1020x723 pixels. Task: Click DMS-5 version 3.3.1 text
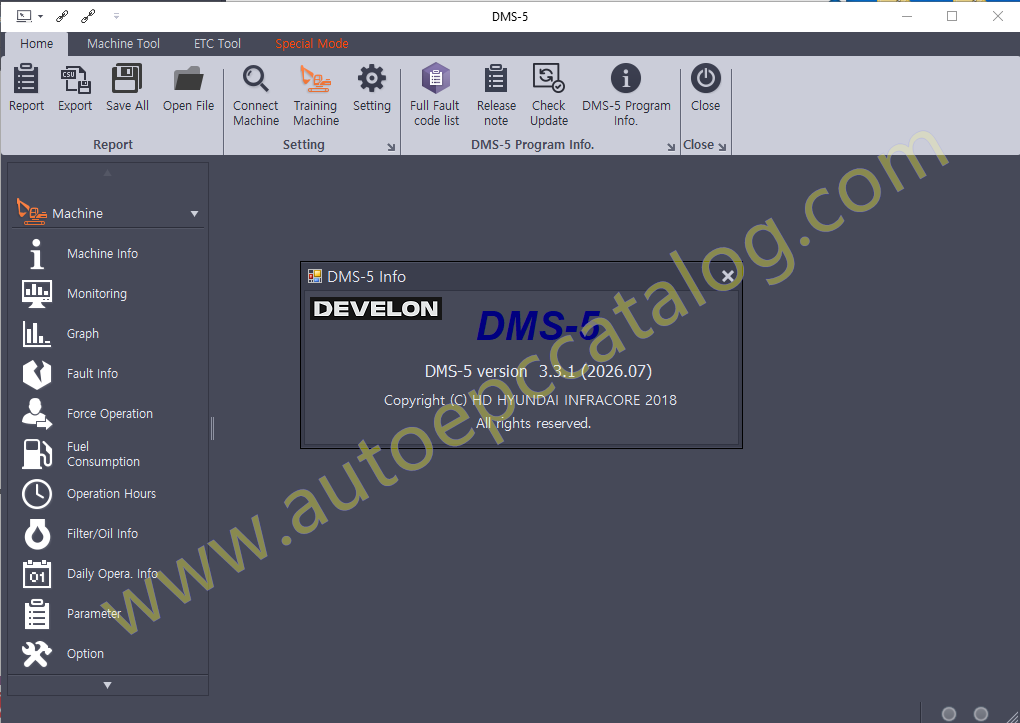pyautogui.click(x=538, y=372)
